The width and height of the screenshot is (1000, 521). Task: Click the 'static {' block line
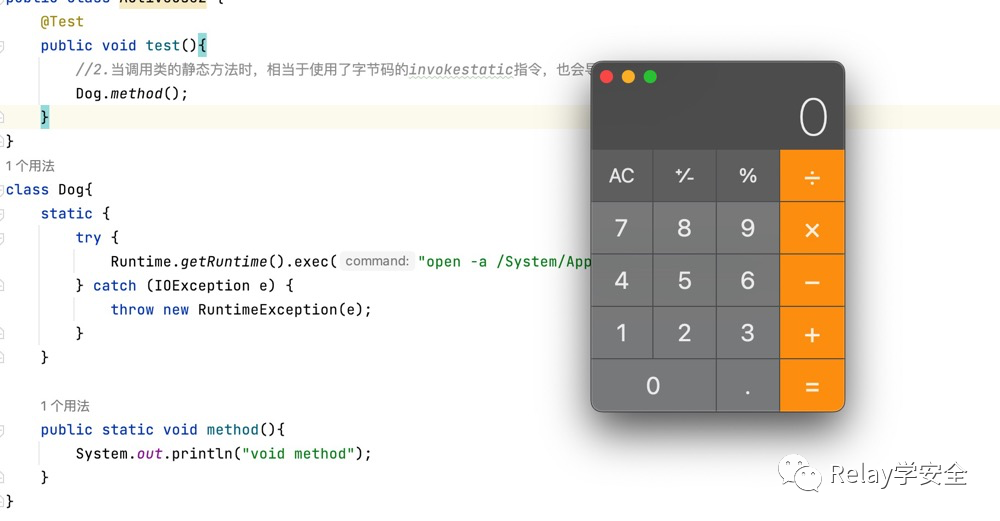click(x=75, y=214)
